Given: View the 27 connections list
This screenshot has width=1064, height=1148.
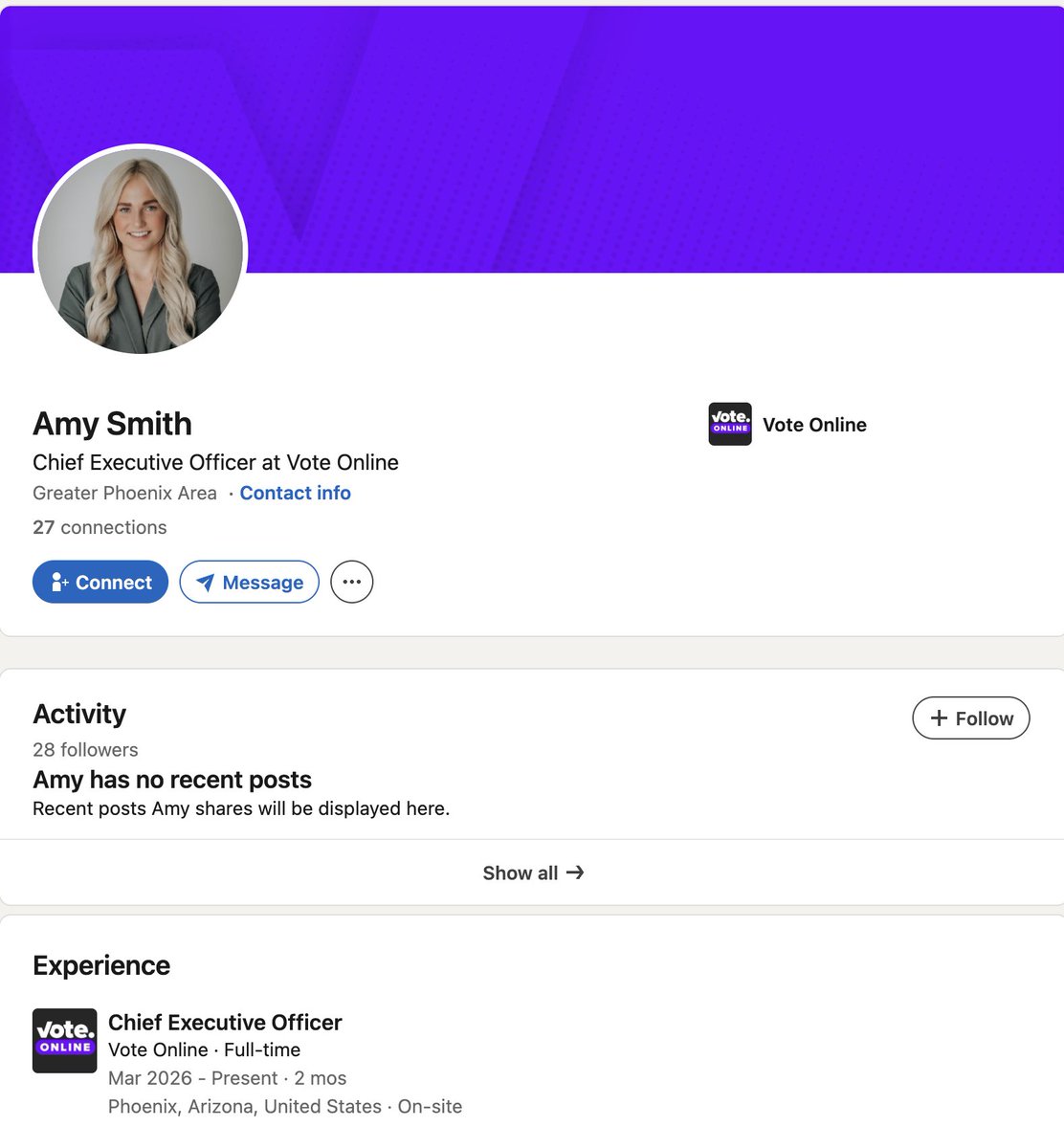Looking at the screenshot, I should pos(100,527).
